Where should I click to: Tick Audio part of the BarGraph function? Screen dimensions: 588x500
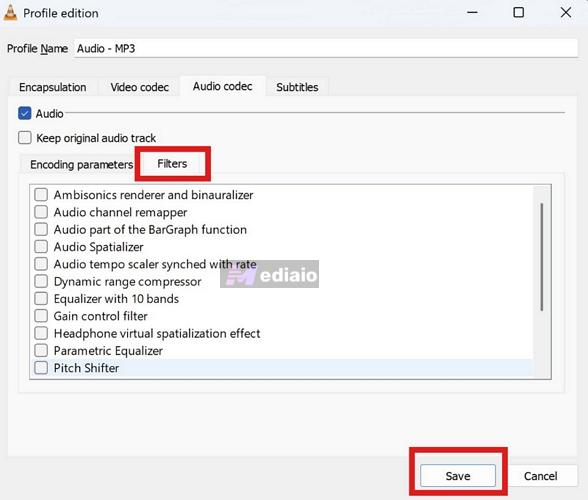pos(41,229)
